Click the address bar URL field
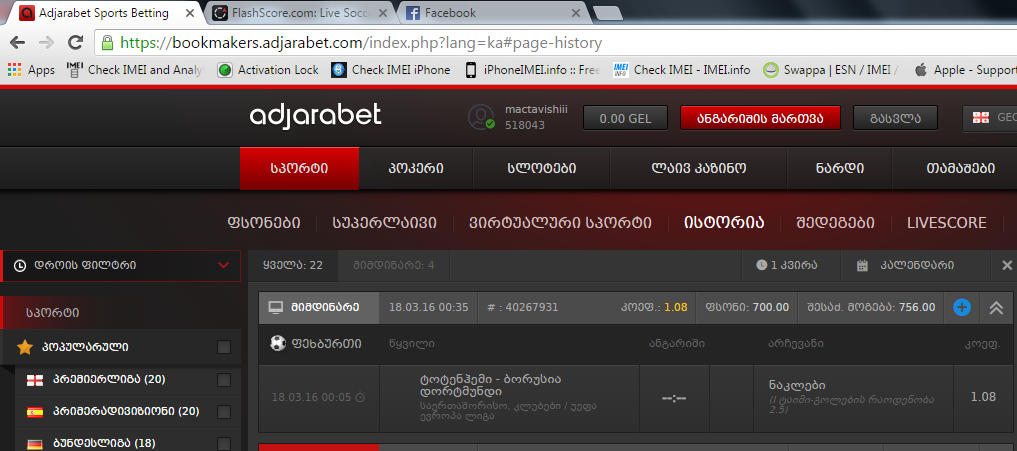This screenshot has width=1017, height=451. 558,43
